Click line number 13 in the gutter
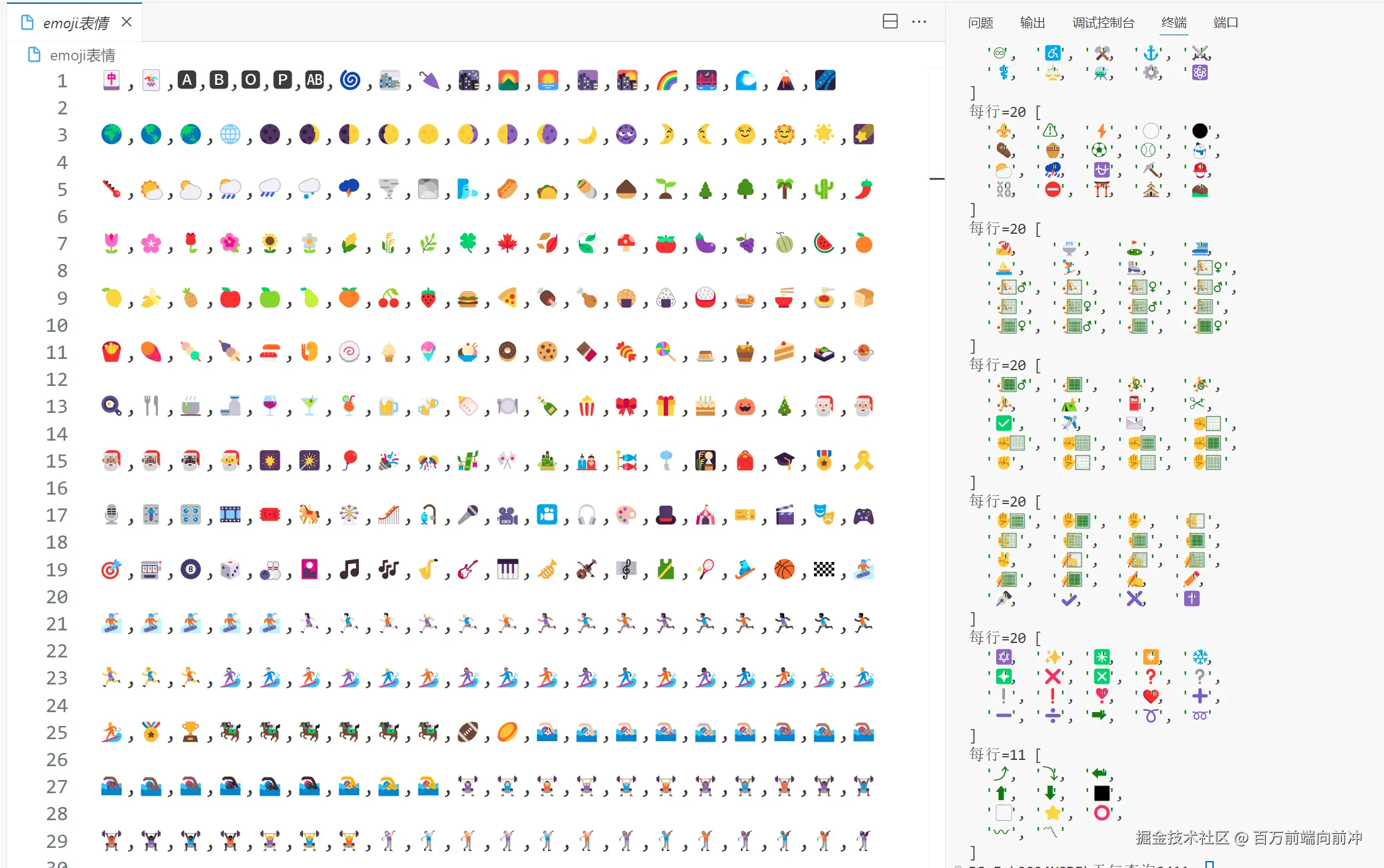Viewport: 1384px width, 868px height. tap(57, 407)
